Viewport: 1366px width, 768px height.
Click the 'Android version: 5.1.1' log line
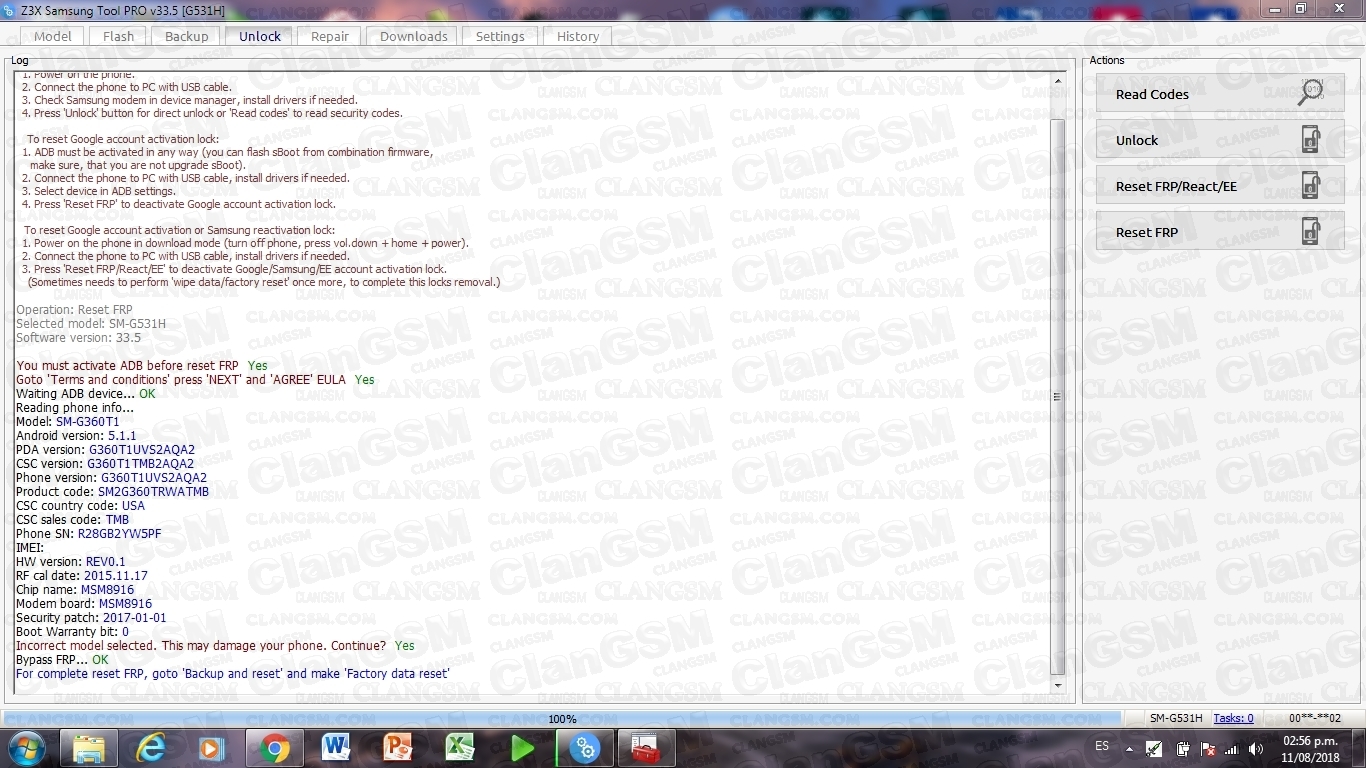point(75,436)
